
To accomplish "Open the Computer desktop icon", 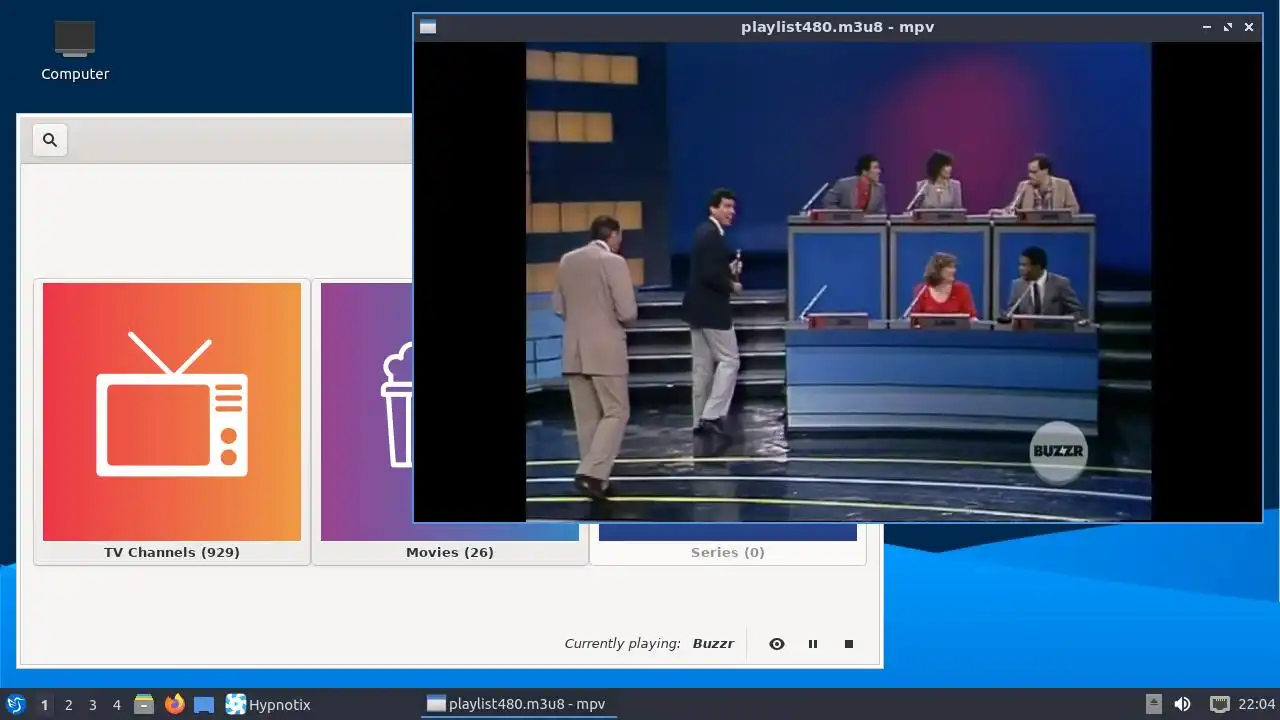I will click(x=75, y=51).
